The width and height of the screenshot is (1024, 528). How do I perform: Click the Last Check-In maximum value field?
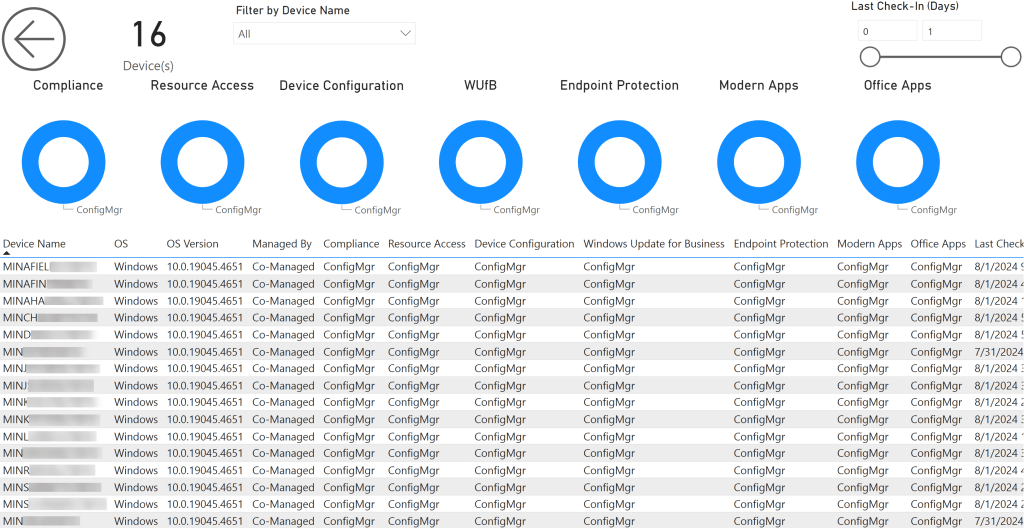[x=952, y=31]
